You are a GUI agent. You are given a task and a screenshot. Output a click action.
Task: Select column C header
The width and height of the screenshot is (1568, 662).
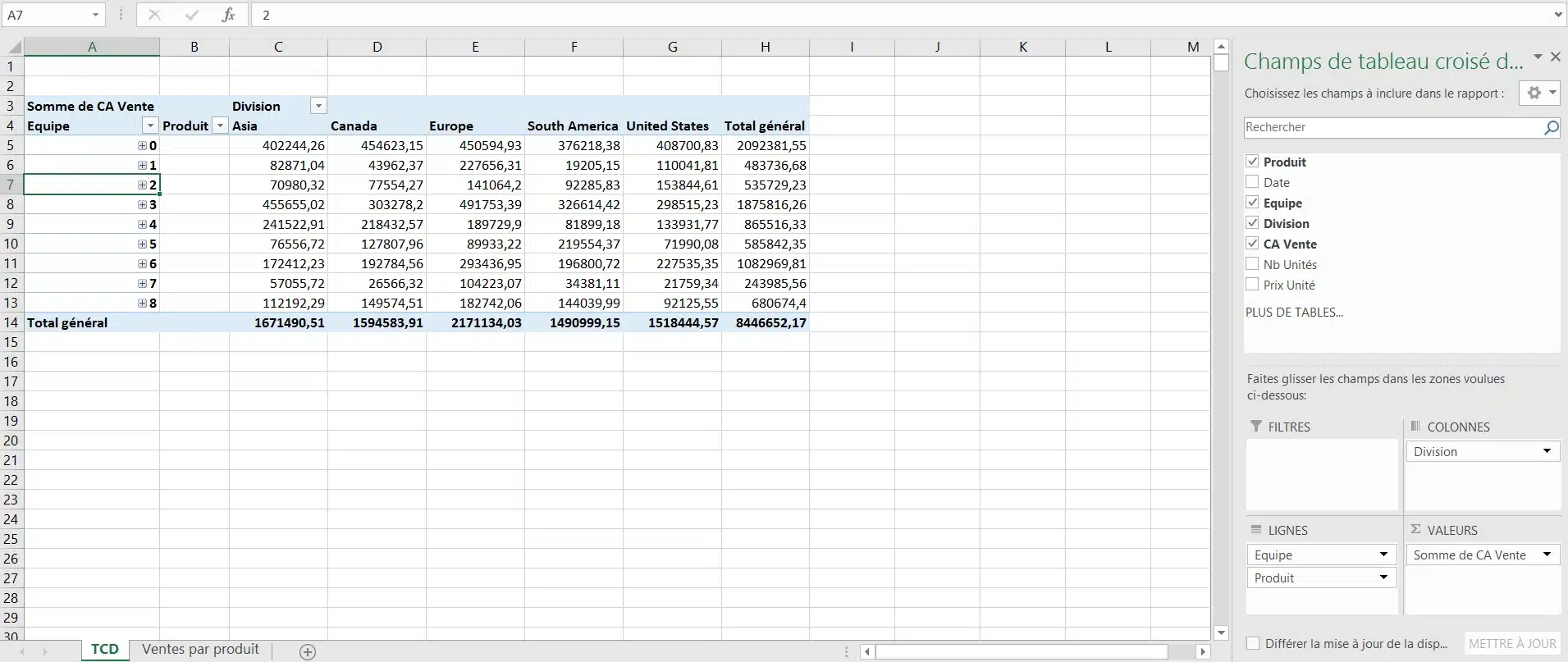pyautogui.click(x=278, y=47)
